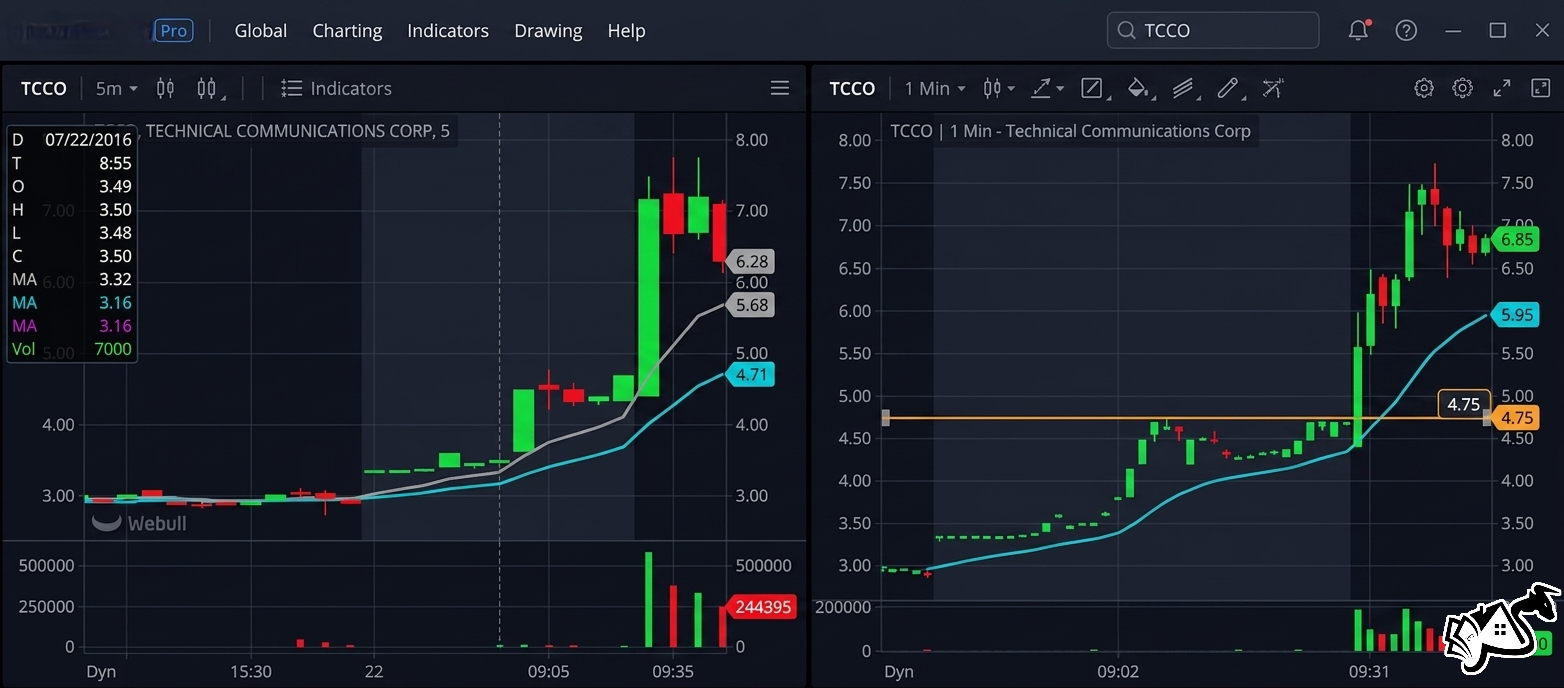The width and height of the screenshot is (1564, 688).
Task: Click the magenta MA 3.16 row
Action: 71,326
